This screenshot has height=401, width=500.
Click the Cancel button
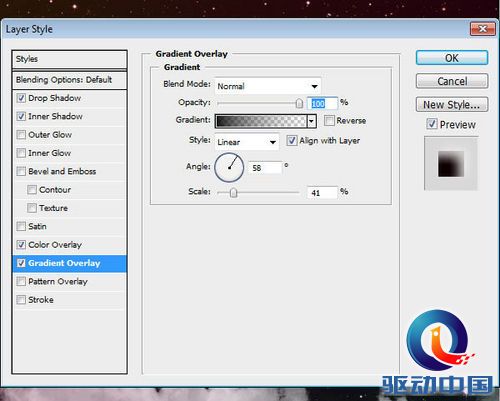pyautogui.click(x=452, y=81)
